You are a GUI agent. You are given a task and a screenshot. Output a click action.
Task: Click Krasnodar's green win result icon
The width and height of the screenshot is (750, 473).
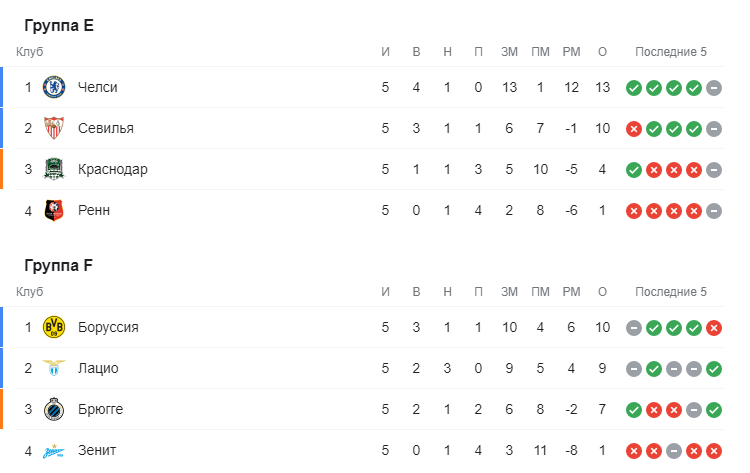click(633, 170)
